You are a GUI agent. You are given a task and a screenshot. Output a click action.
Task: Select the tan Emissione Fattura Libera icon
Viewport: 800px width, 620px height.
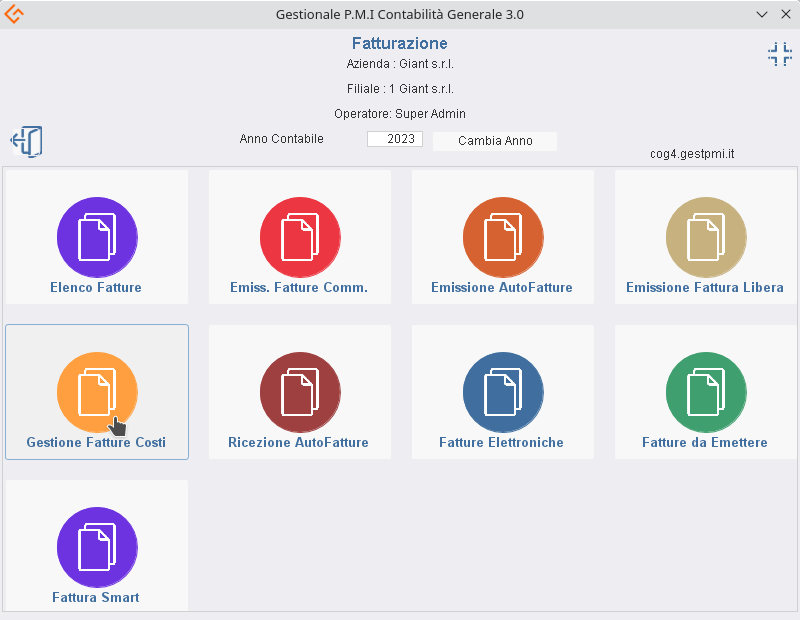[x=705, y=237]
